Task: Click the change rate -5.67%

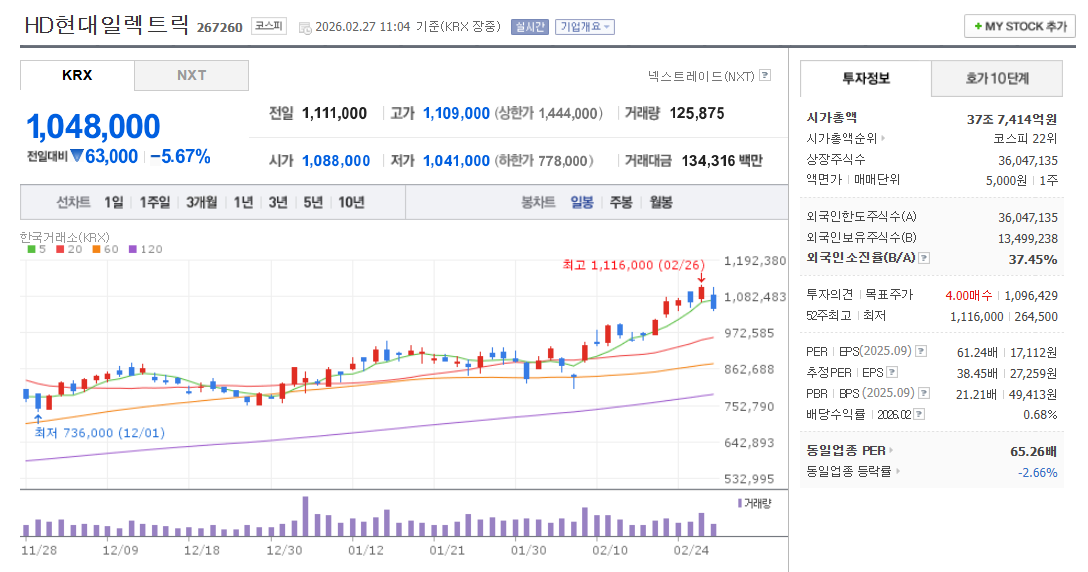Action: (x=180, y=157)
